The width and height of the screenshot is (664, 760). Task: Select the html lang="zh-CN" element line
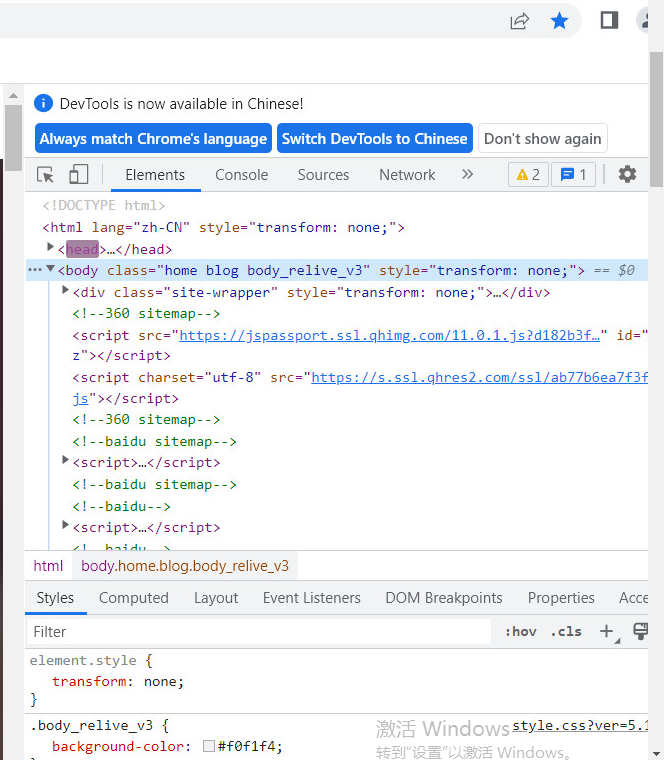click(x=223, y=227)
